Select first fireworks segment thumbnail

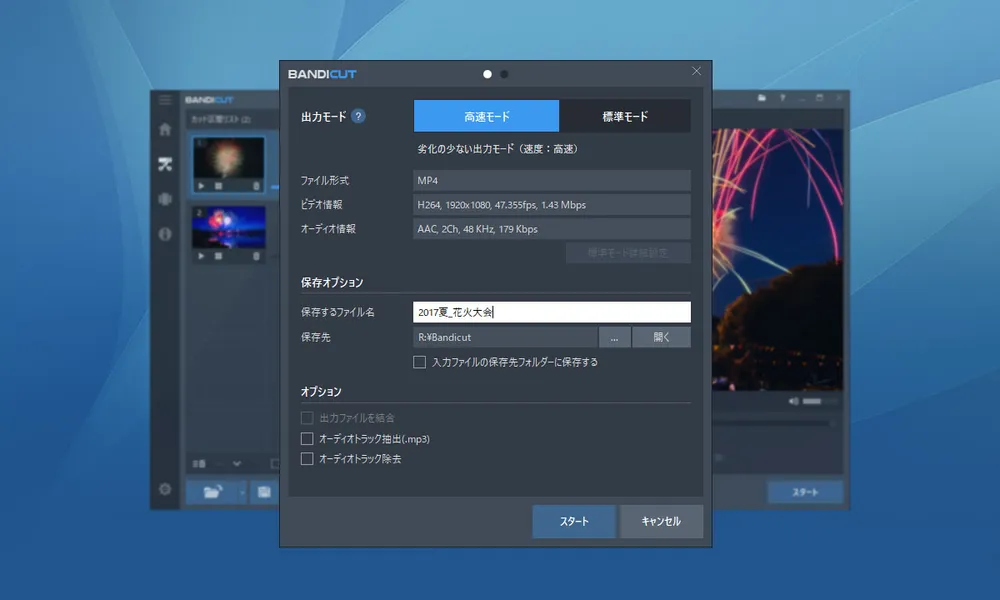229,157
